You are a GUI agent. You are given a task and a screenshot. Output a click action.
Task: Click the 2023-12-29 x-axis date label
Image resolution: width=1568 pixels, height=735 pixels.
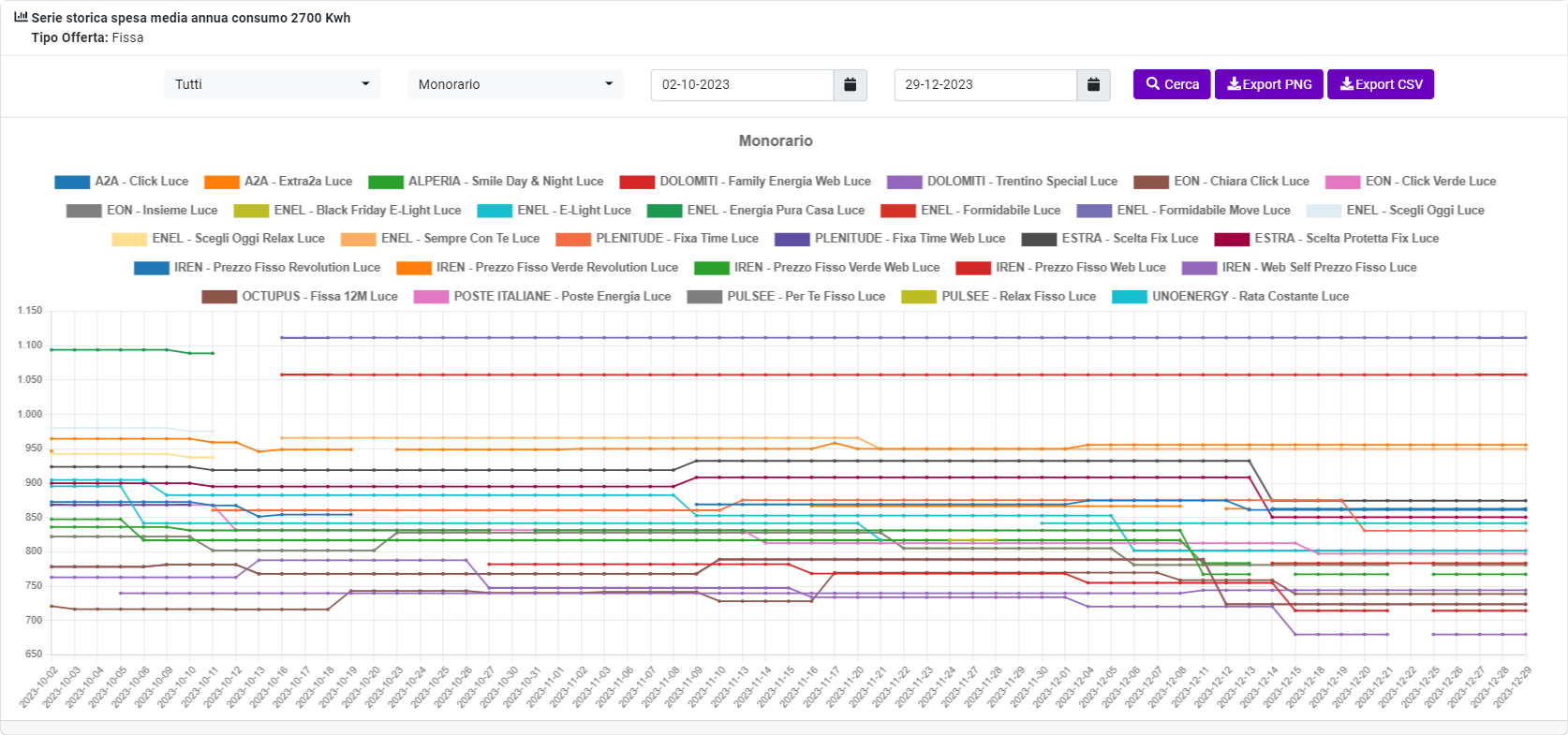[x=1512, y=686]
